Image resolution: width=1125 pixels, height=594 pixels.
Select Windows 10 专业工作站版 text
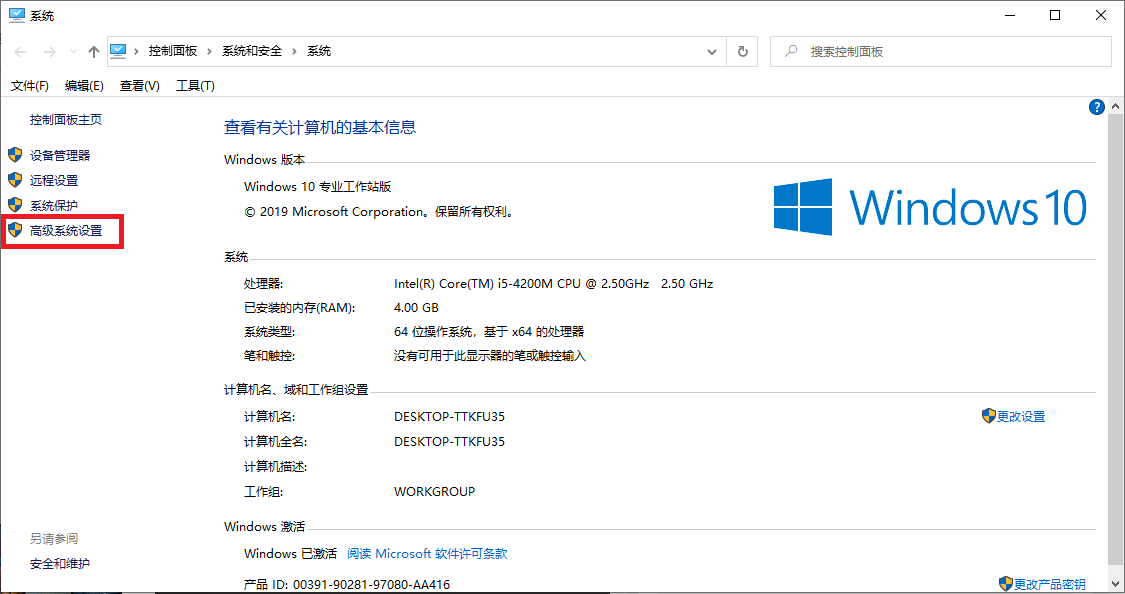click(317, 187)
